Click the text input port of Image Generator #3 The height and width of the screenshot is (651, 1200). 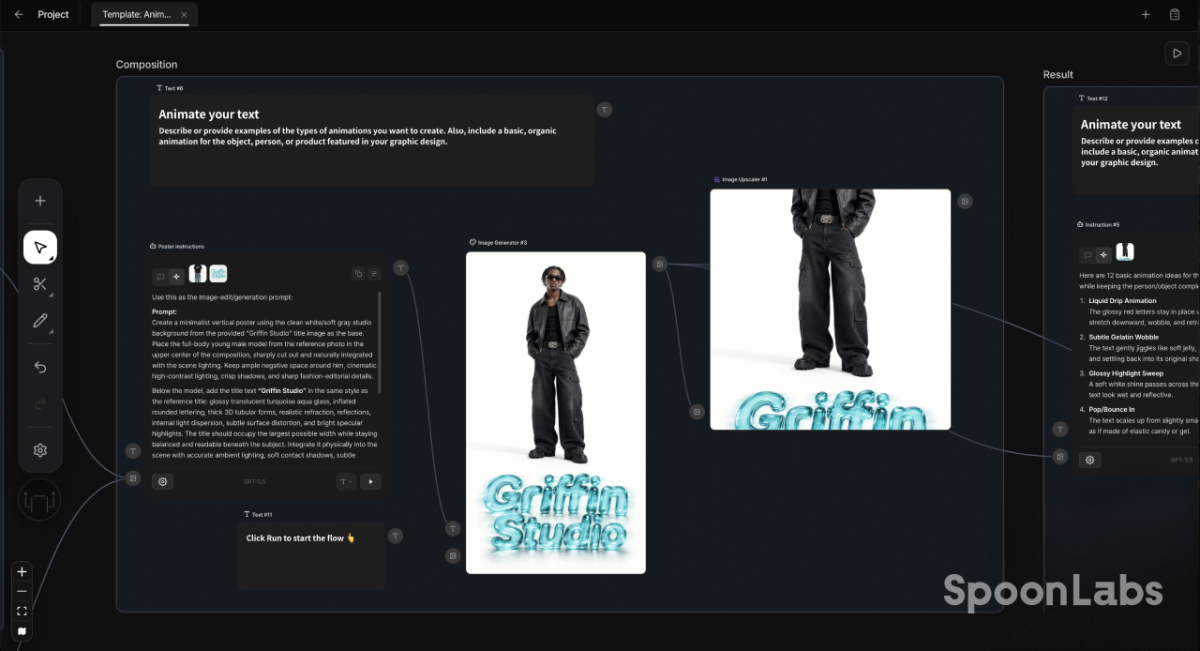452,528
